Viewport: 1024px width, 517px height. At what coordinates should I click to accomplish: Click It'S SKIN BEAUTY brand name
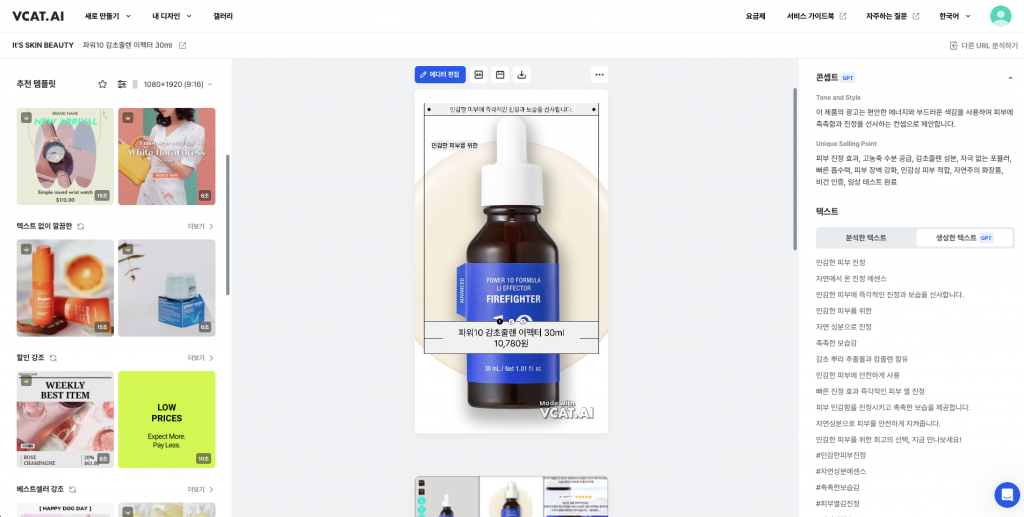coord(42,46)
